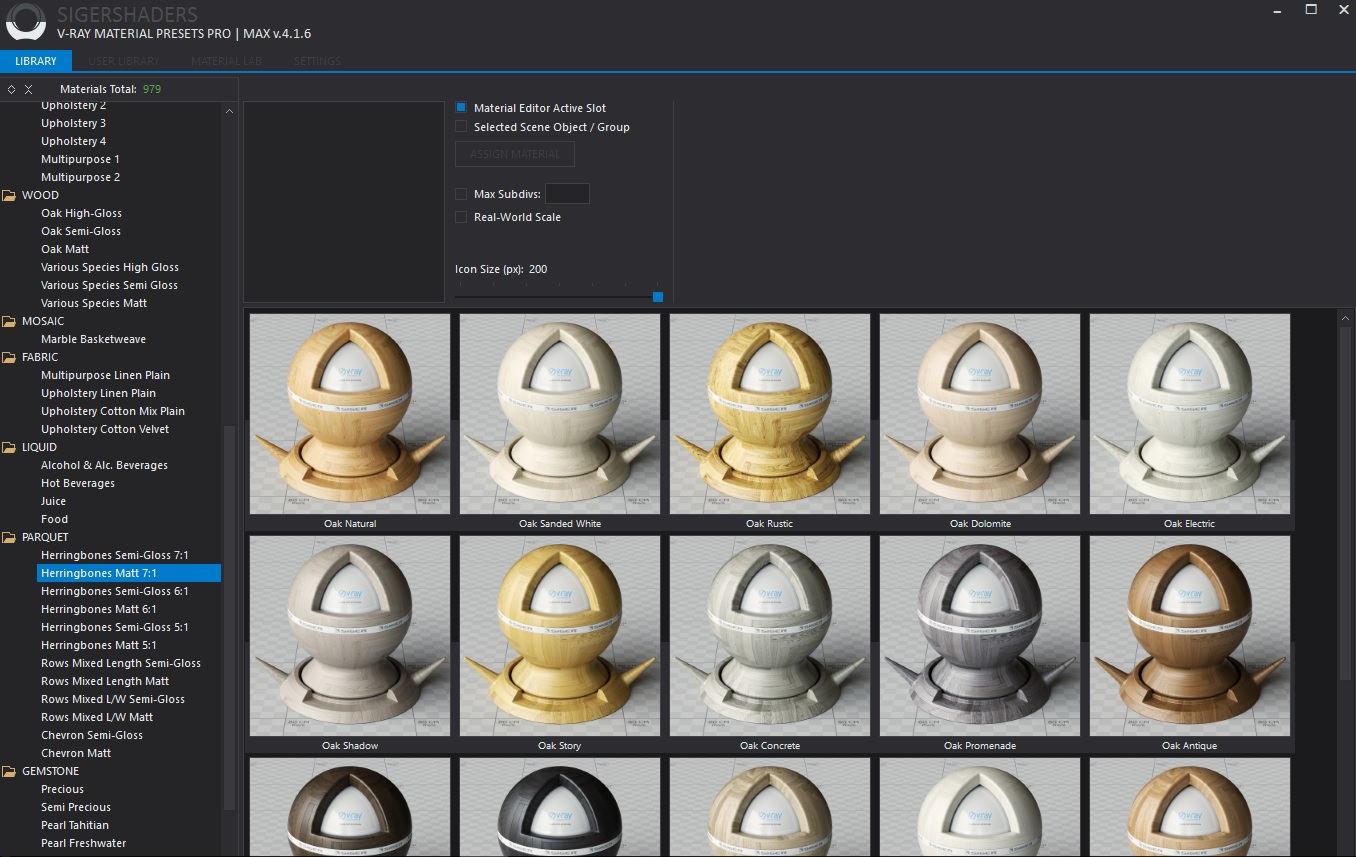The width and height of the screenshot is (1356, 857).
Task: Open Herringbones Semi-Gloss 6:1
Action: (x=115, y=591)
